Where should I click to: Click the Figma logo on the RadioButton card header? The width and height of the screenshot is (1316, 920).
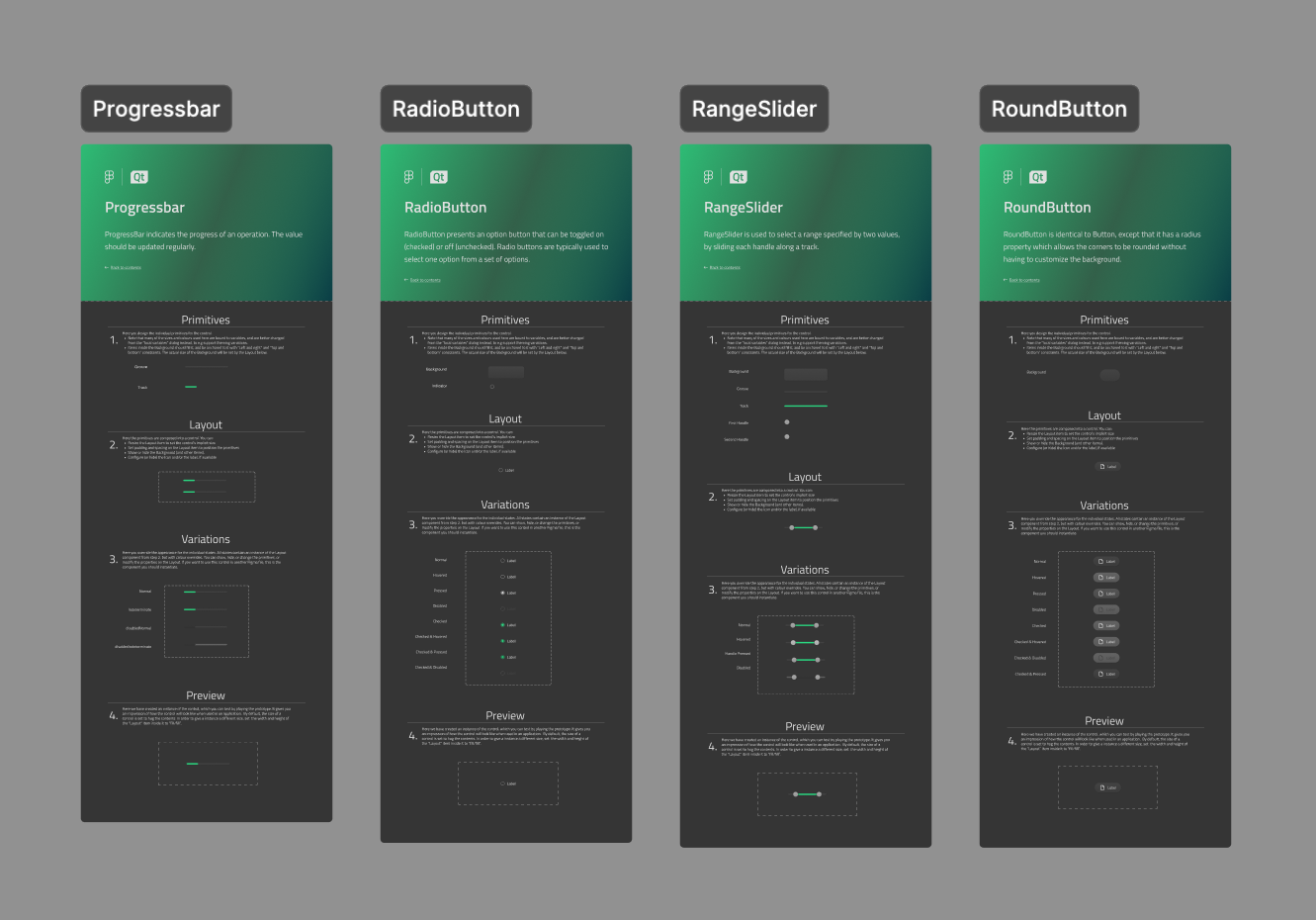(x=408, y=176)
